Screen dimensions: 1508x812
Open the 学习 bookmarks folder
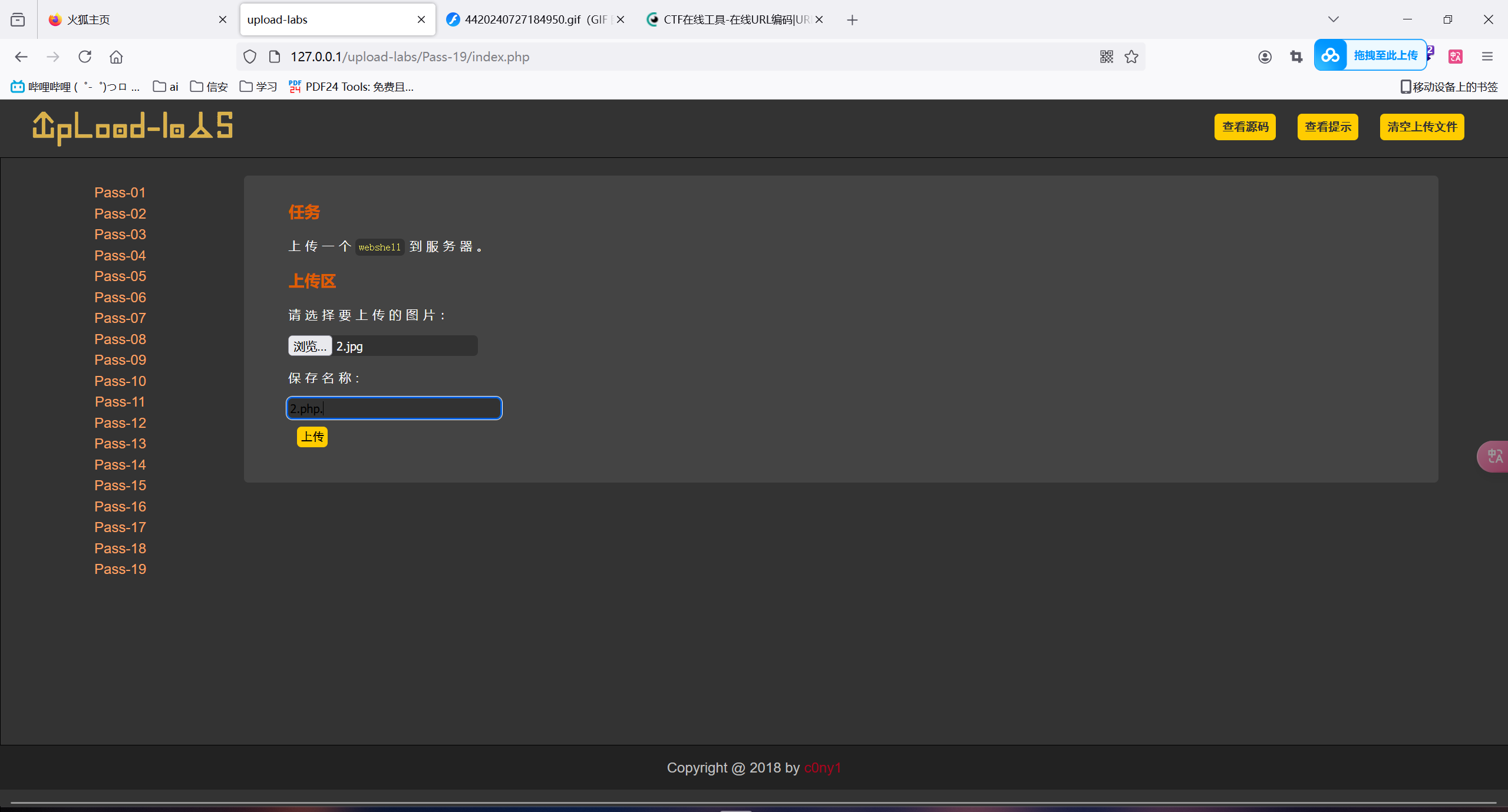(x=259, y=87)
